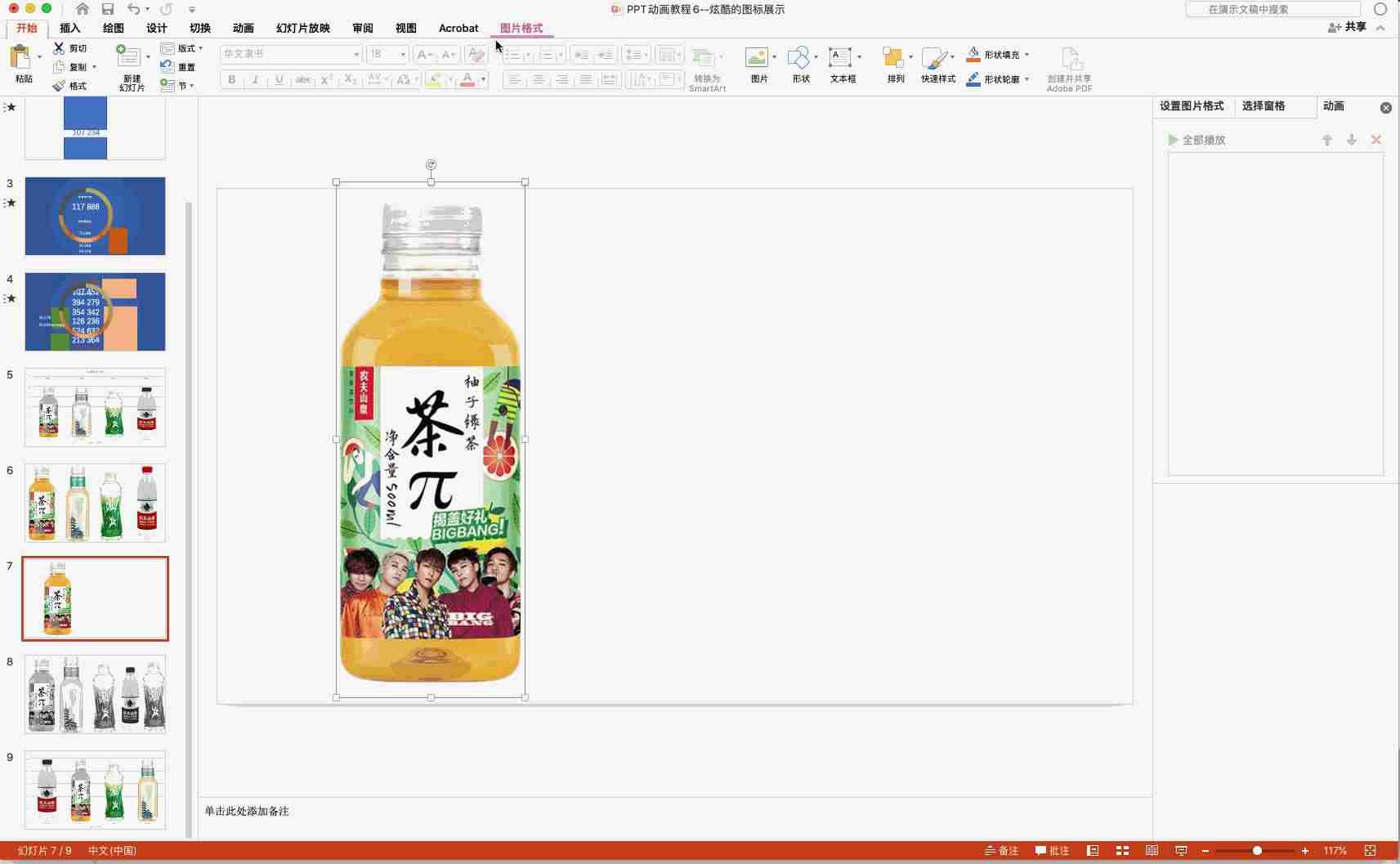Select slide 6 thumbnail
This screenshot has height=864, width=1400.
[x=95, y=503]
